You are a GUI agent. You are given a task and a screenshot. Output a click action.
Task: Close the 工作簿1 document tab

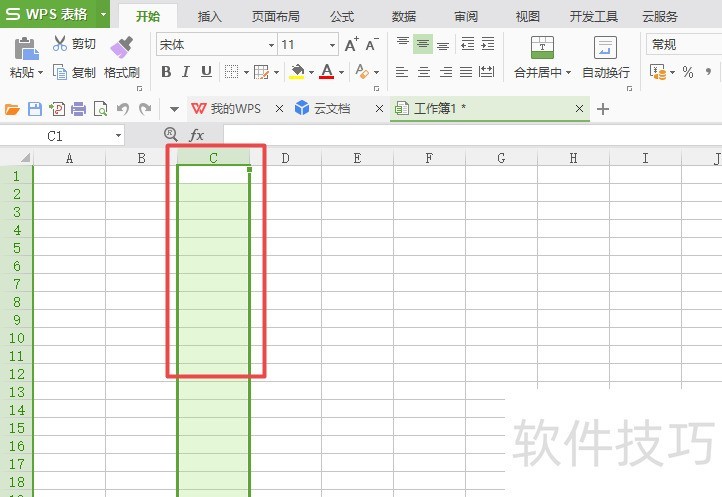click(579, 109)
